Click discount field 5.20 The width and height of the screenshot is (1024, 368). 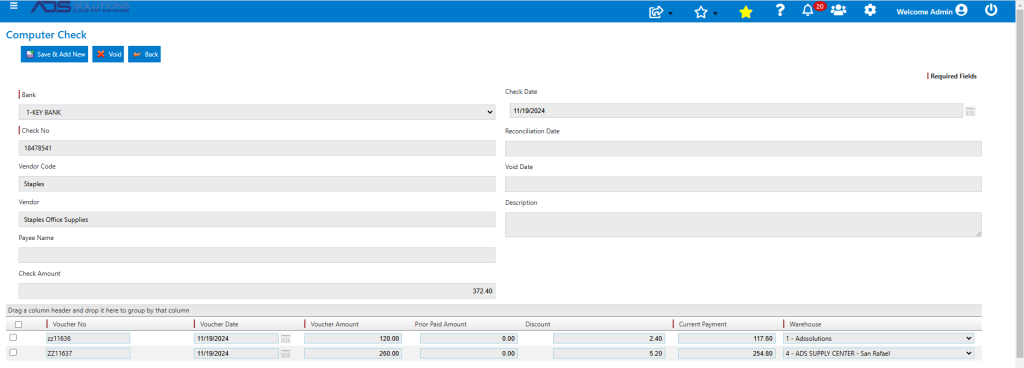pos(609,354)
